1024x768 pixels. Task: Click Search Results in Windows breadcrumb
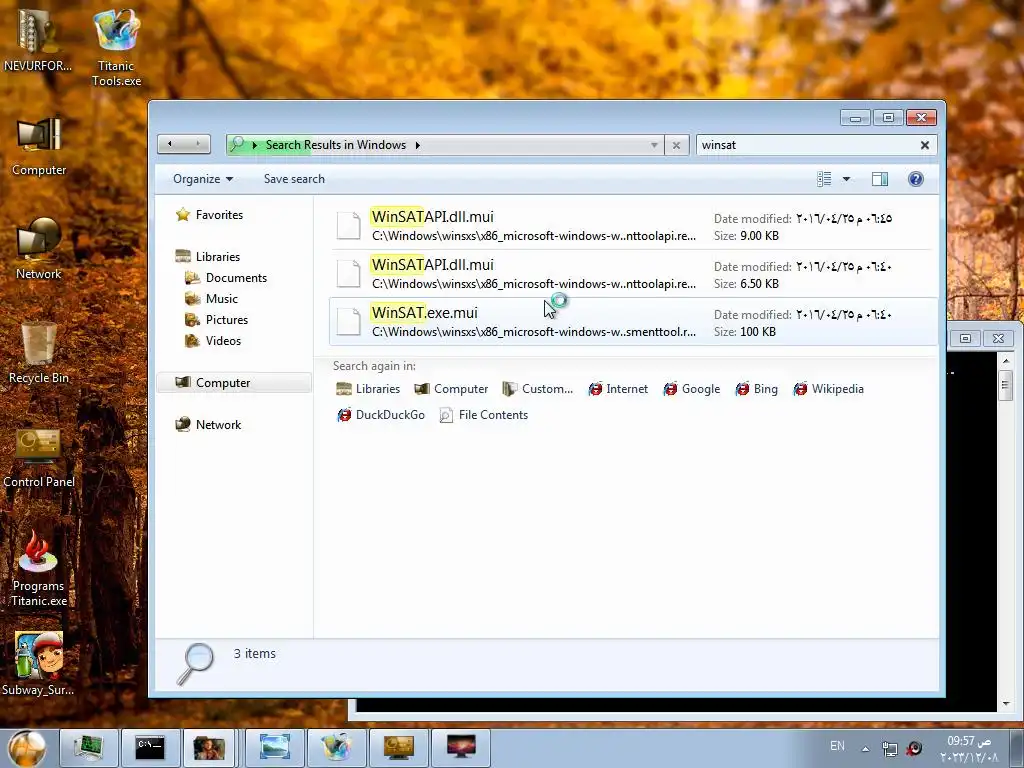[336, 145]
